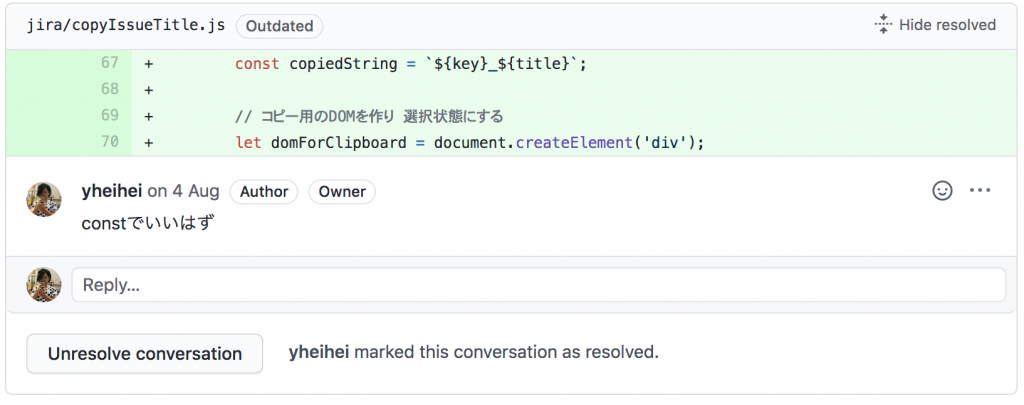This screenshot has width=1024, height=405.
Task: Click the avatar next to Reply field
Action: (44, 285)
